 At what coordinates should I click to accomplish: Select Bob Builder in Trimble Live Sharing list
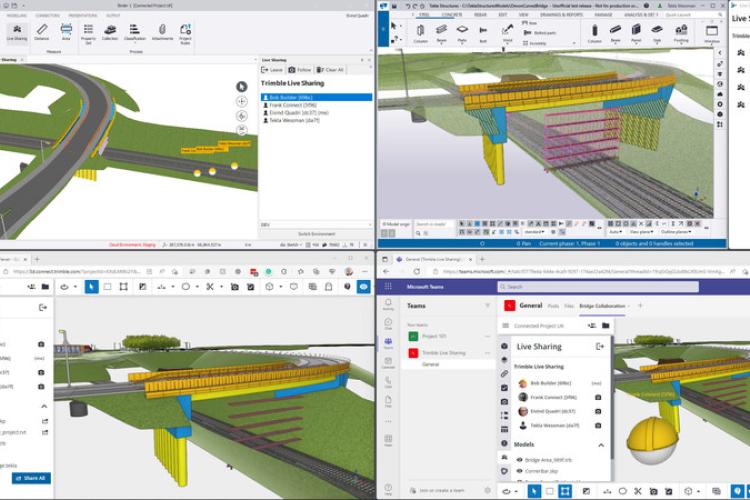(316, 97)
